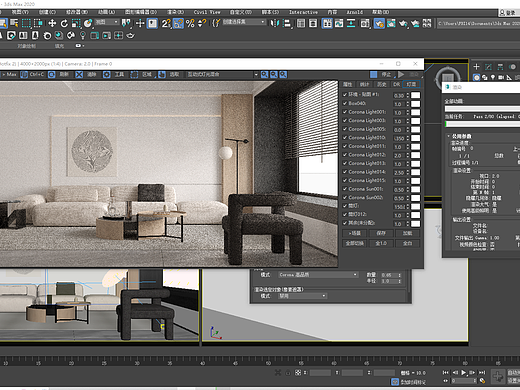Uncheck the Corona Sun002 checkbox
The width and height of the screenshot is (520, 390).
[345, 198]
